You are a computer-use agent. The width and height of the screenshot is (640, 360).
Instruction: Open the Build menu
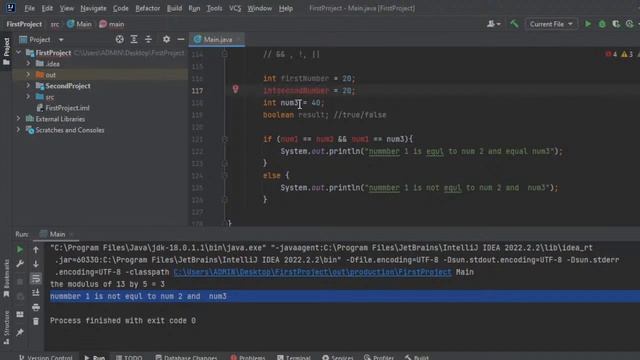[174, 8]
